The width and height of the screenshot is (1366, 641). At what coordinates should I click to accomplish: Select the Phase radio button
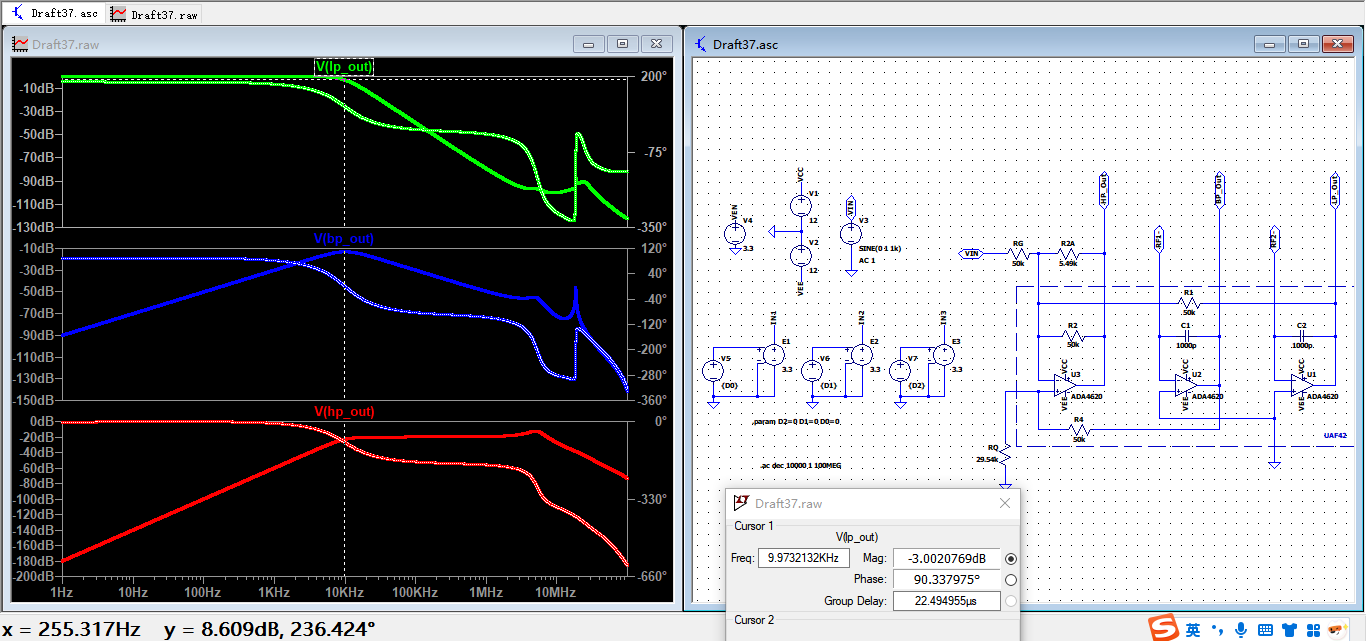pyautogui.click(x=1011, y=580)
